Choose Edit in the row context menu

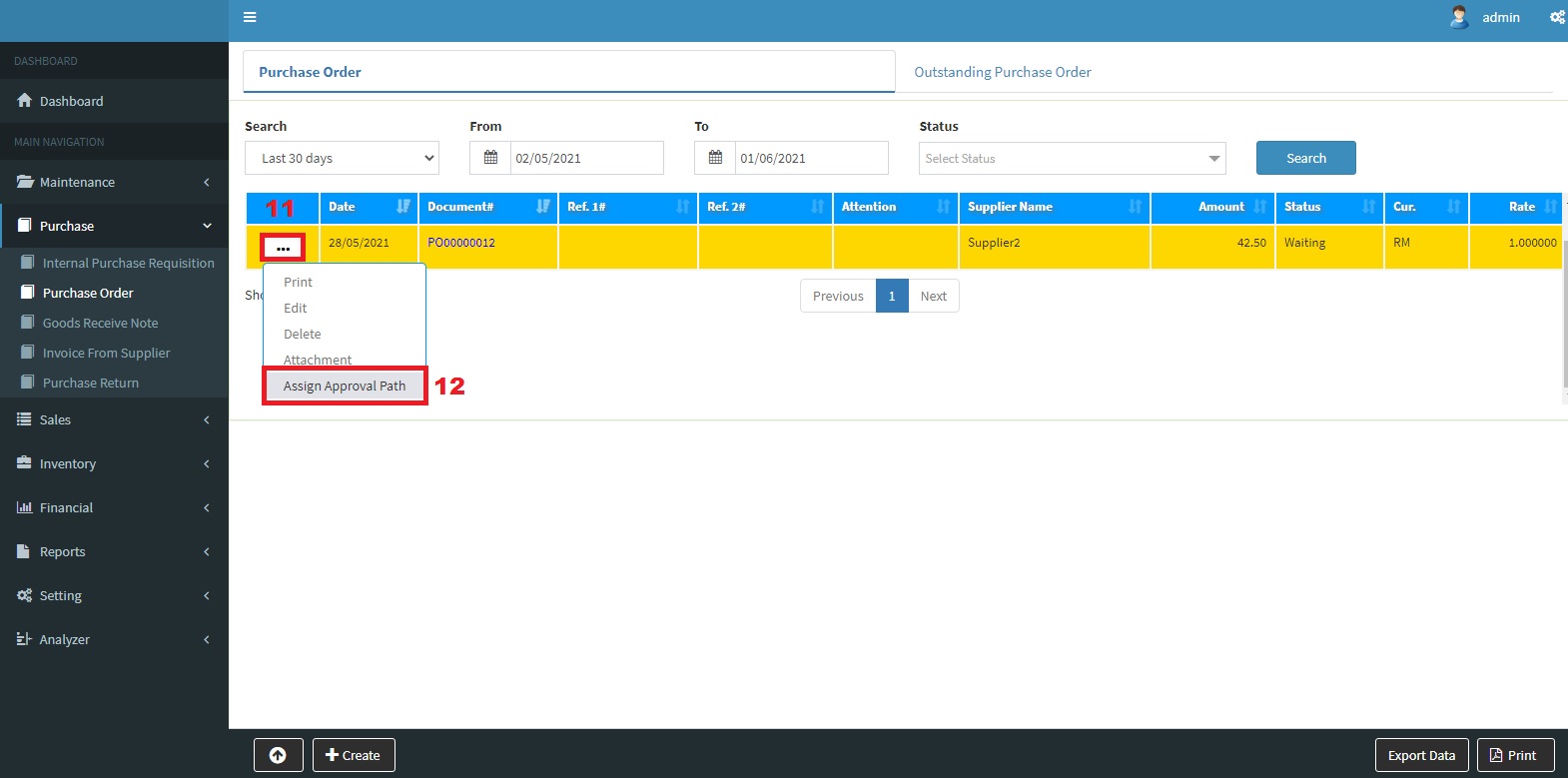[296, 308]
